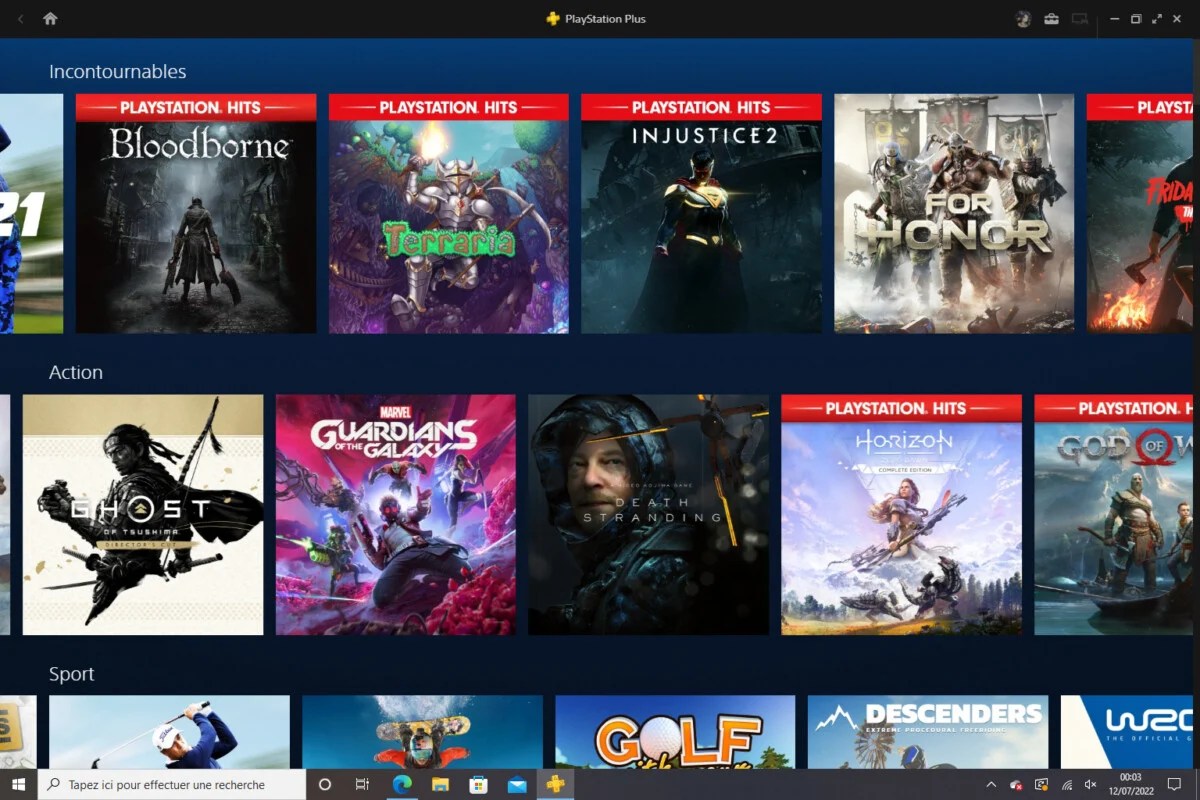Open the toolbox settings icon
This screenshot has height=800, width=1200.
coord(1051,18)
